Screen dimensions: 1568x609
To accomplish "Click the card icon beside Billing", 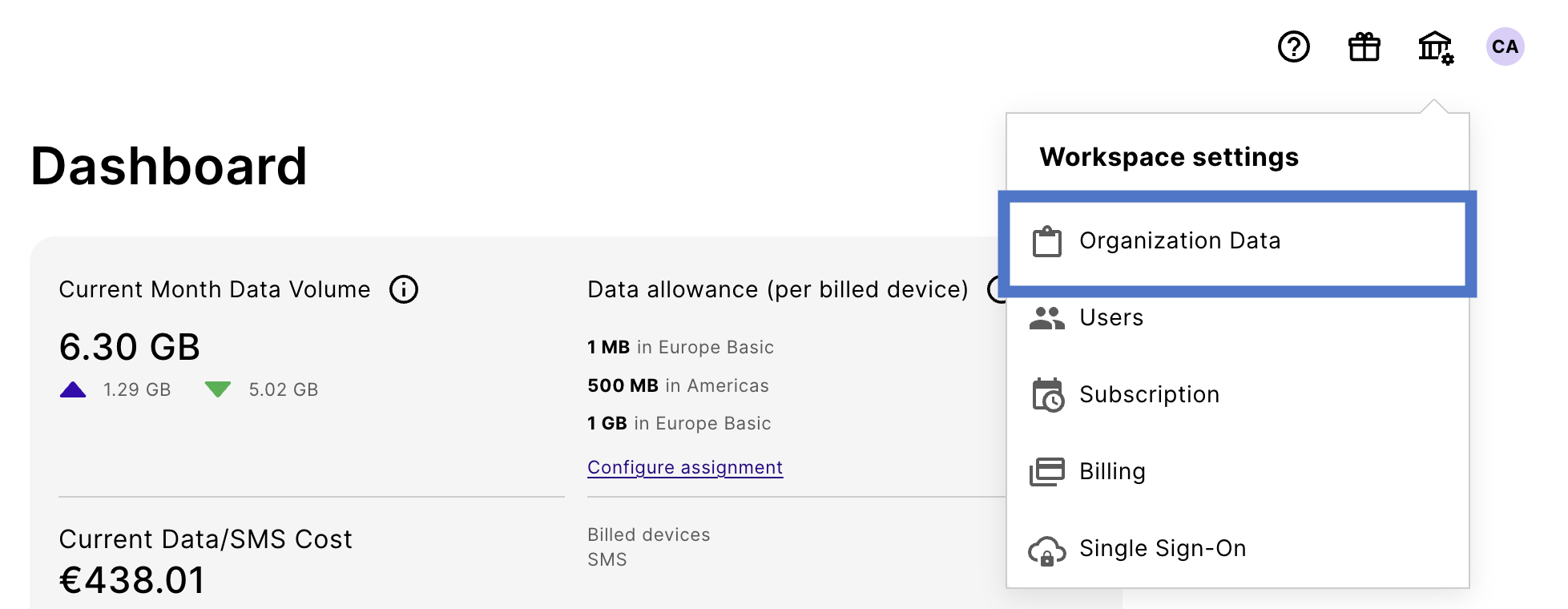I will pyautogui.click(x=1046, y=472).
